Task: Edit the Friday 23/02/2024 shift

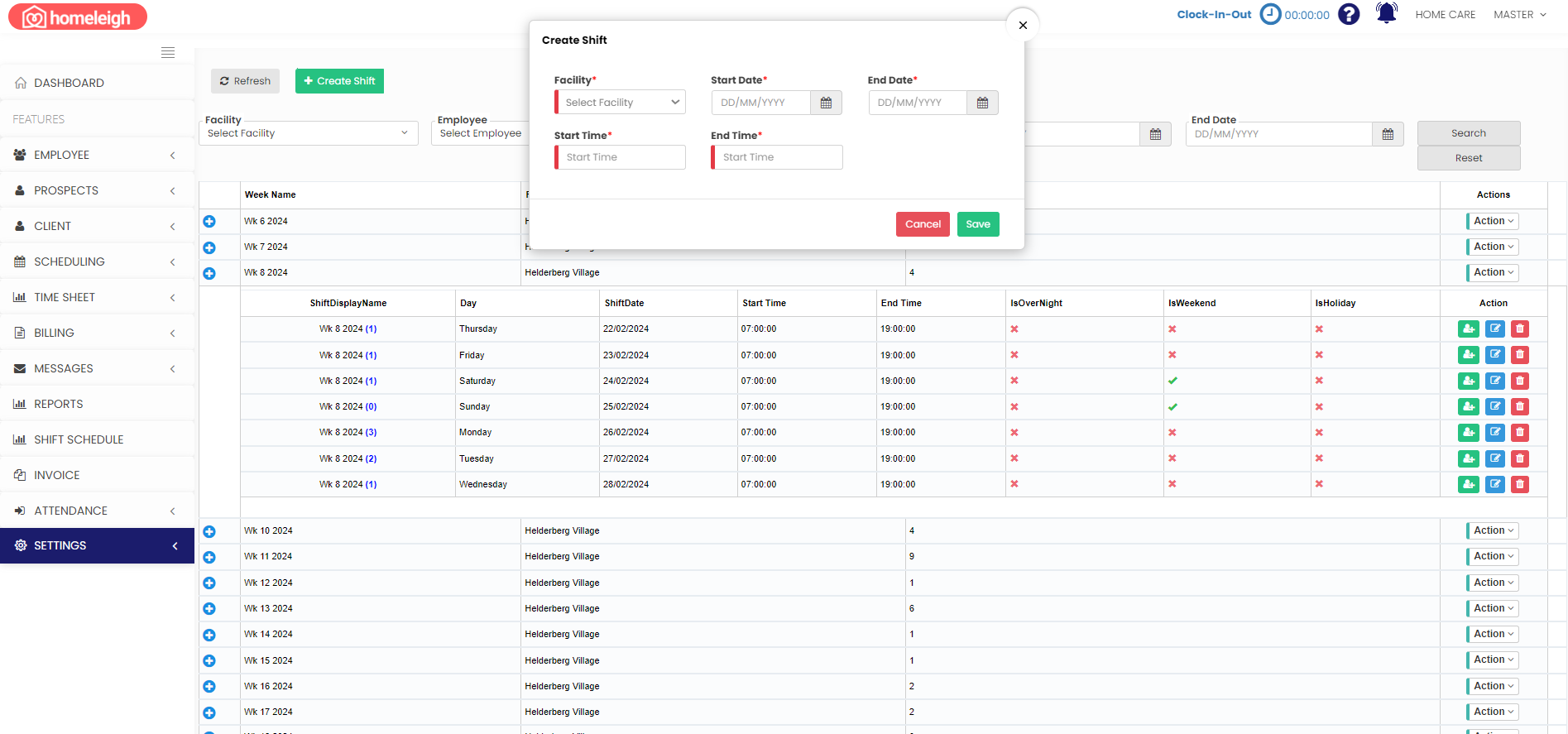Action: coord(1494,355)
